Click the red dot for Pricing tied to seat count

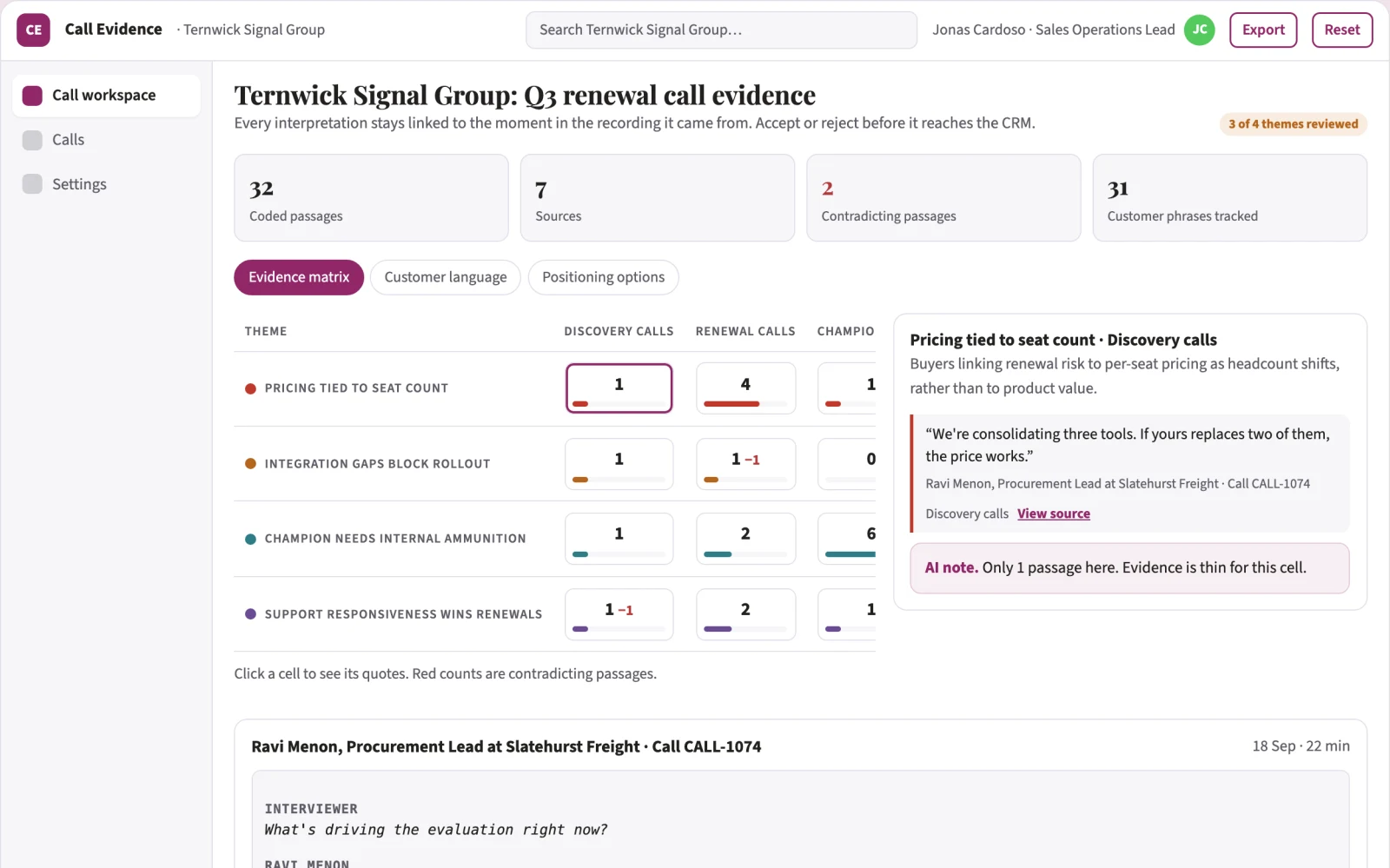(x=250, y=388)
